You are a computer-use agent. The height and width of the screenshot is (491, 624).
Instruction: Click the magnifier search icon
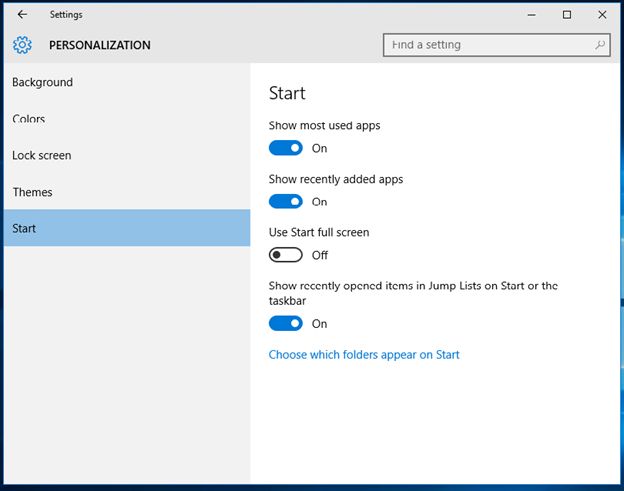(599, 45)
